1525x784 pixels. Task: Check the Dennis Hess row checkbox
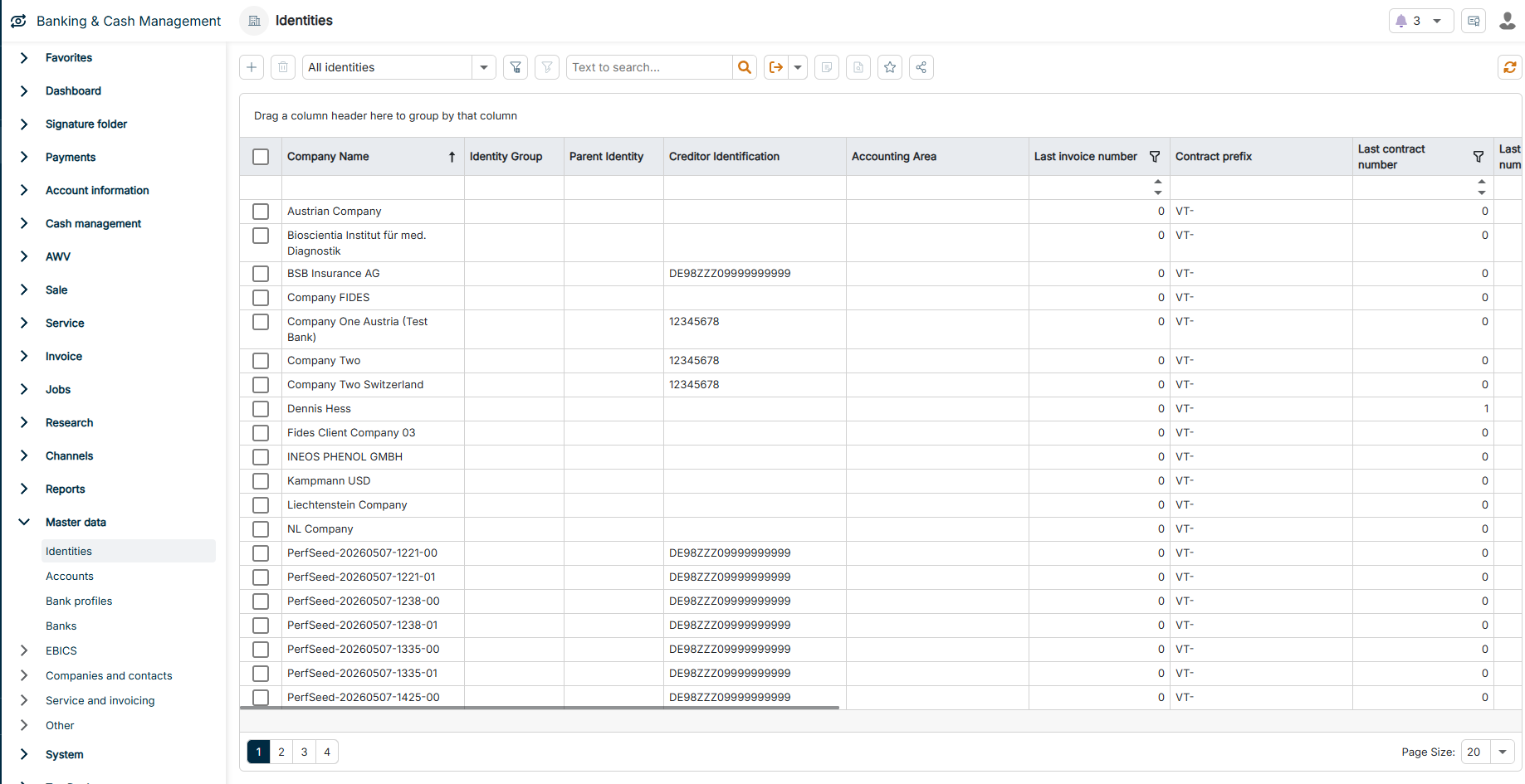click(261, 409)
